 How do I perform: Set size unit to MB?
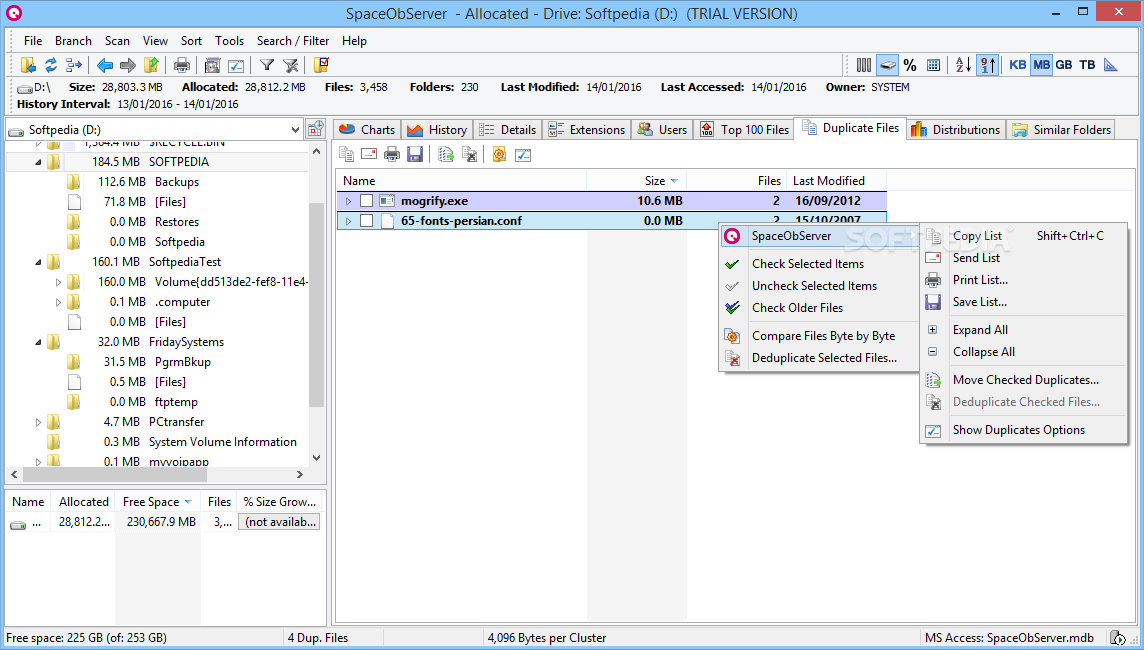click(x=1042, y=65)
